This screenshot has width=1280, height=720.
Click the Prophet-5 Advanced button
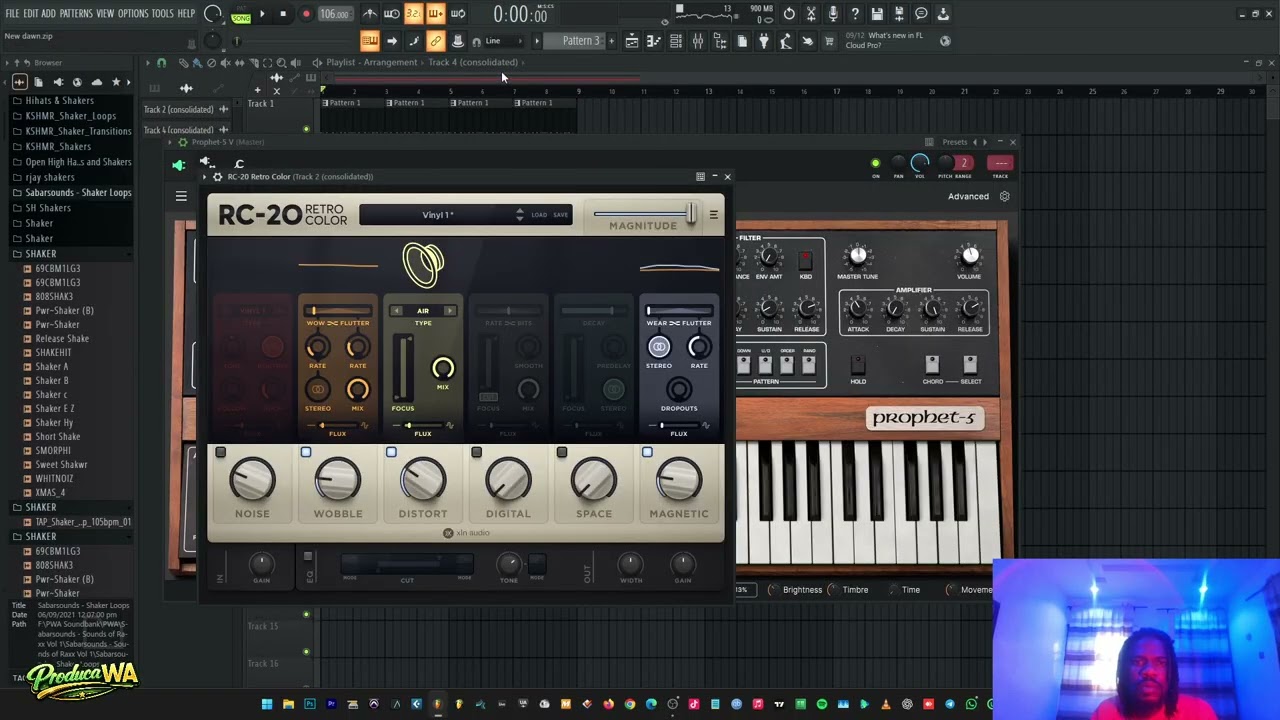point(968,197)
